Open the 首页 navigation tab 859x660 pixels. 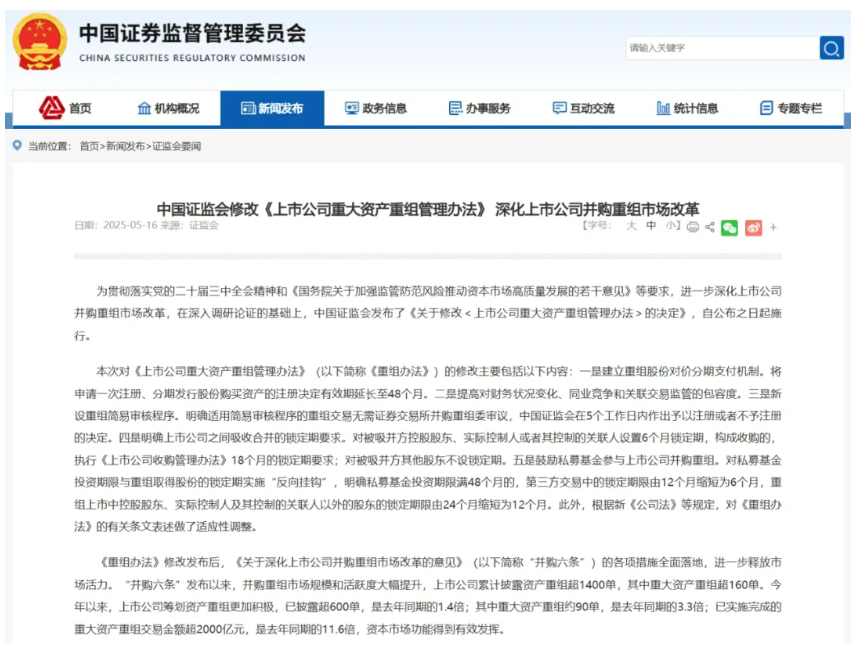point(65,108)
